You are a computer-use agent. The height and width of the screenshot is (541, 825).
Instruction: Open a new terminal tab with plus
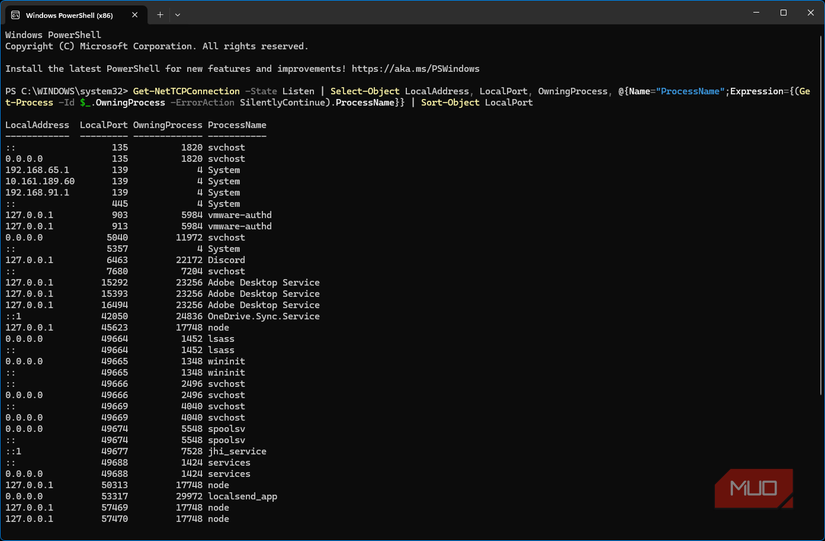160,15
